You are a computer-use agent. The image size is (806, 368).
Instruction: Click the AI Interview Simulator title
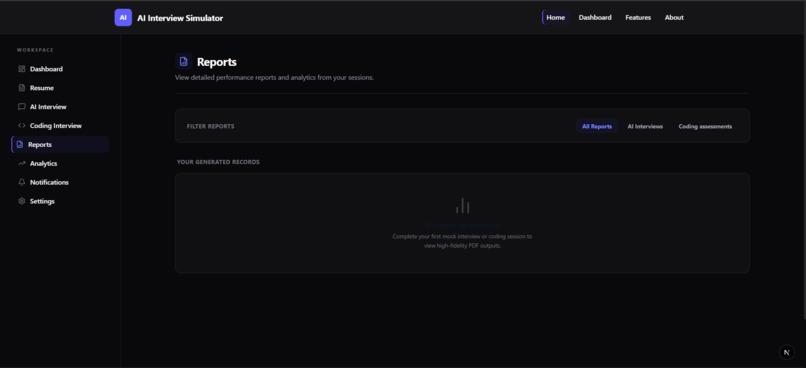180,18
